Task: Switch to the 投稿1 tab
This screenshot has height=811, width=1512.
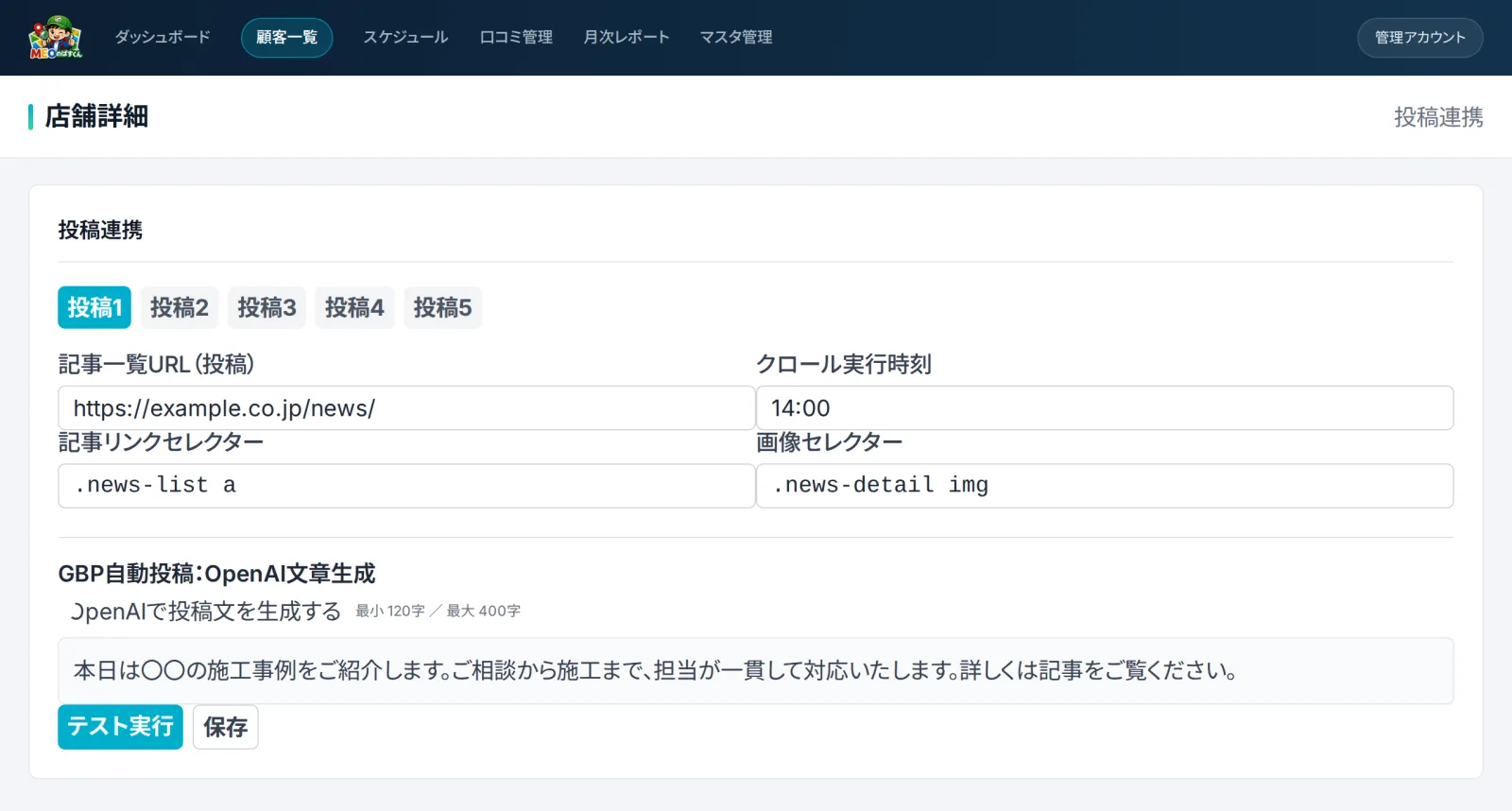Action: click(94, 307)
